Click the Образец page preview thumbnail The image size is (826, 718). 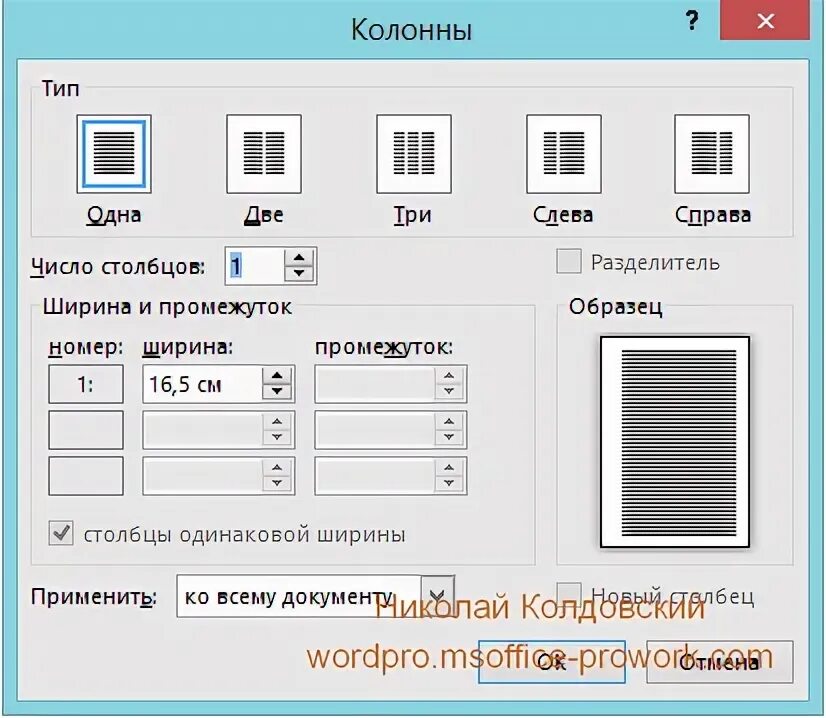(675, 442)
